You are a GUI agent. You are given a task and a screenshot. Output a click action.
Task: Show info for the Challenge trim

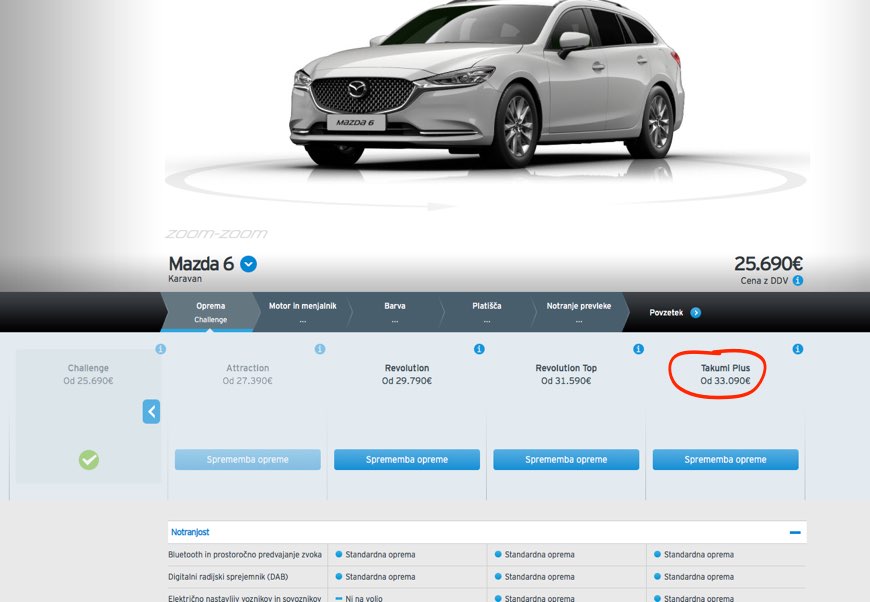(x=160, y=349)
